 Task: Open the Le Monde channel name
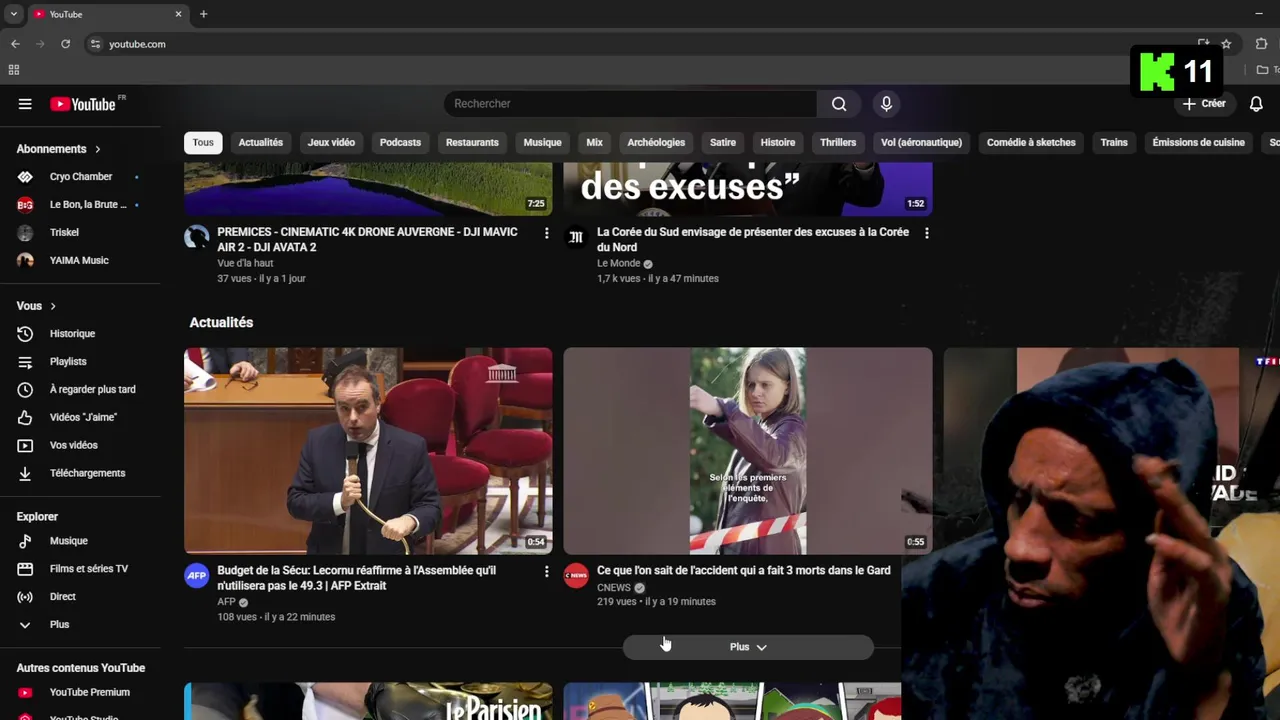tap(619, 264)
